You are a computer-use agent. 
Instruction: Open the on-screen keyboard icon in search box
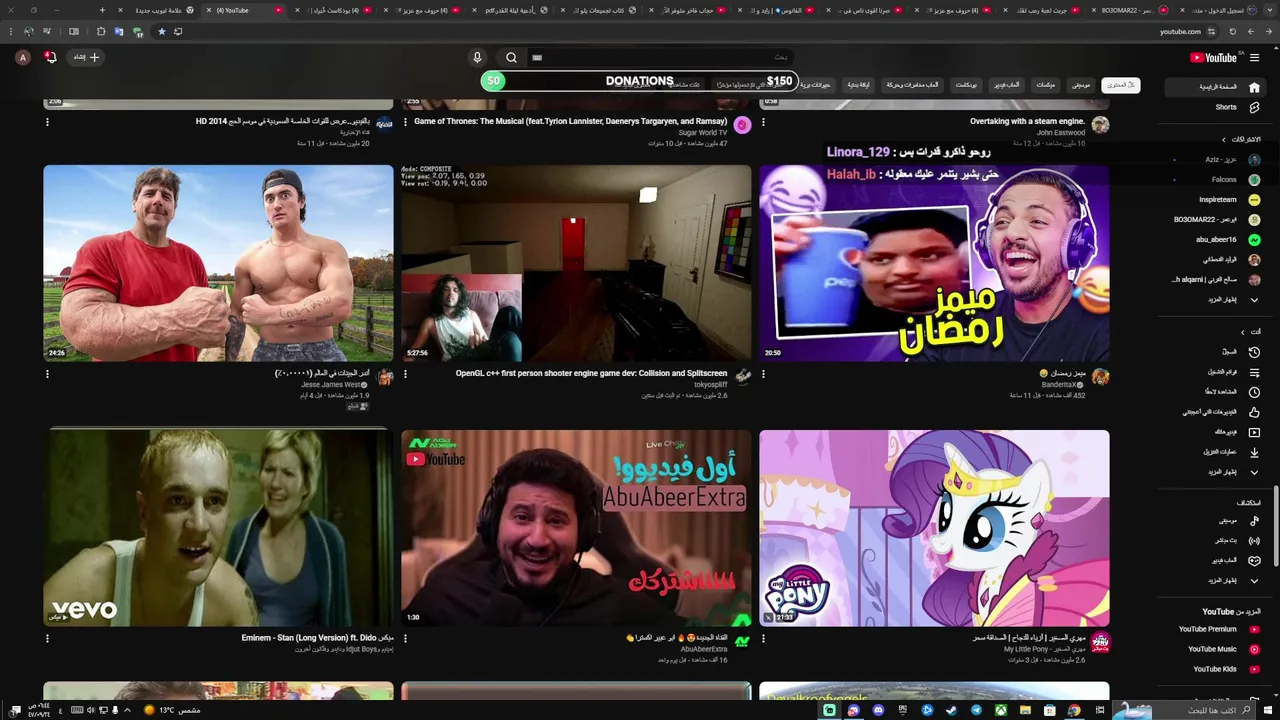click(537, 57)
